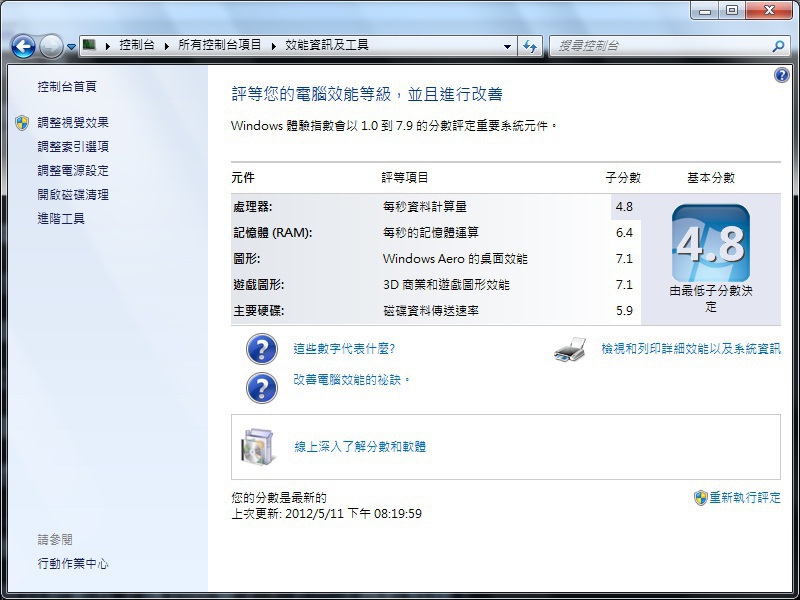The width and height of the screenshot is (800, 600).
Task: Expand arrow after 控制台 breadcrumb
Action: [x=166, y=46]
